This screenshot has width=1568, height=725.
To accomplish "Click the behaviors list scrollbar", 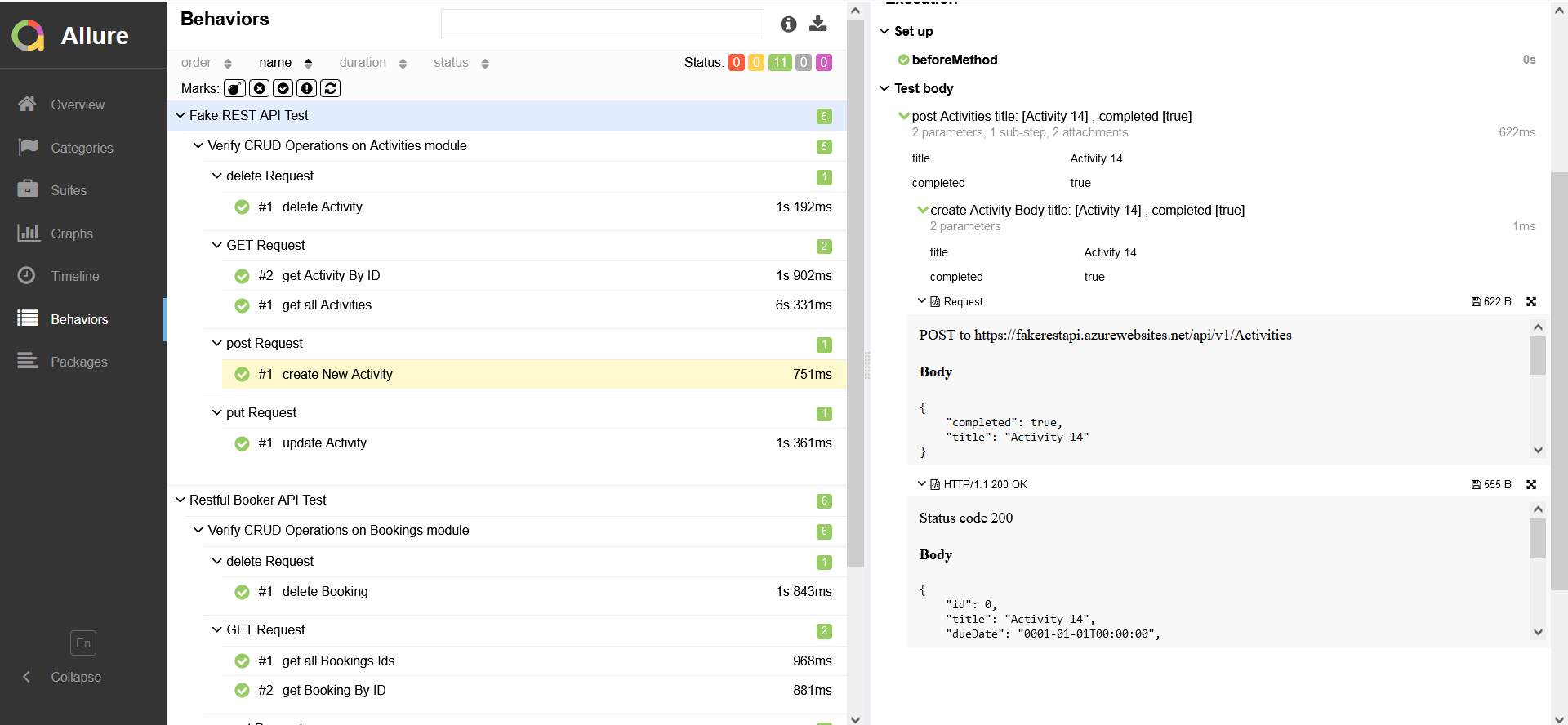I will coord(855,293).
